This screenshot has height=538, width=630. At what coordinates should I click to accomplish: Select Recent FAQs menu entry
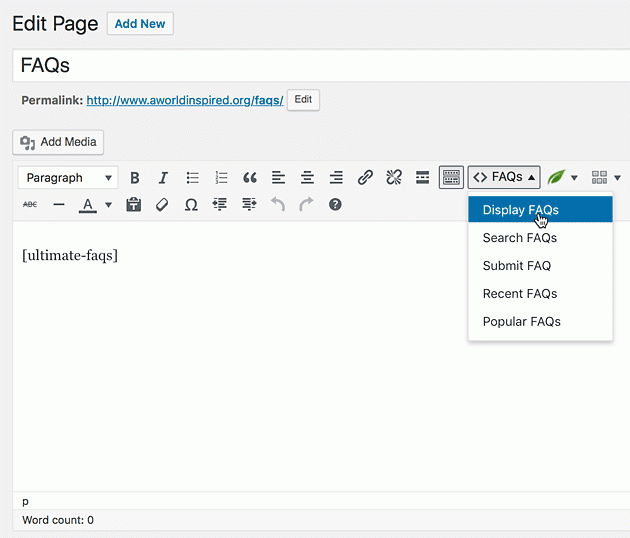[540, 294]
